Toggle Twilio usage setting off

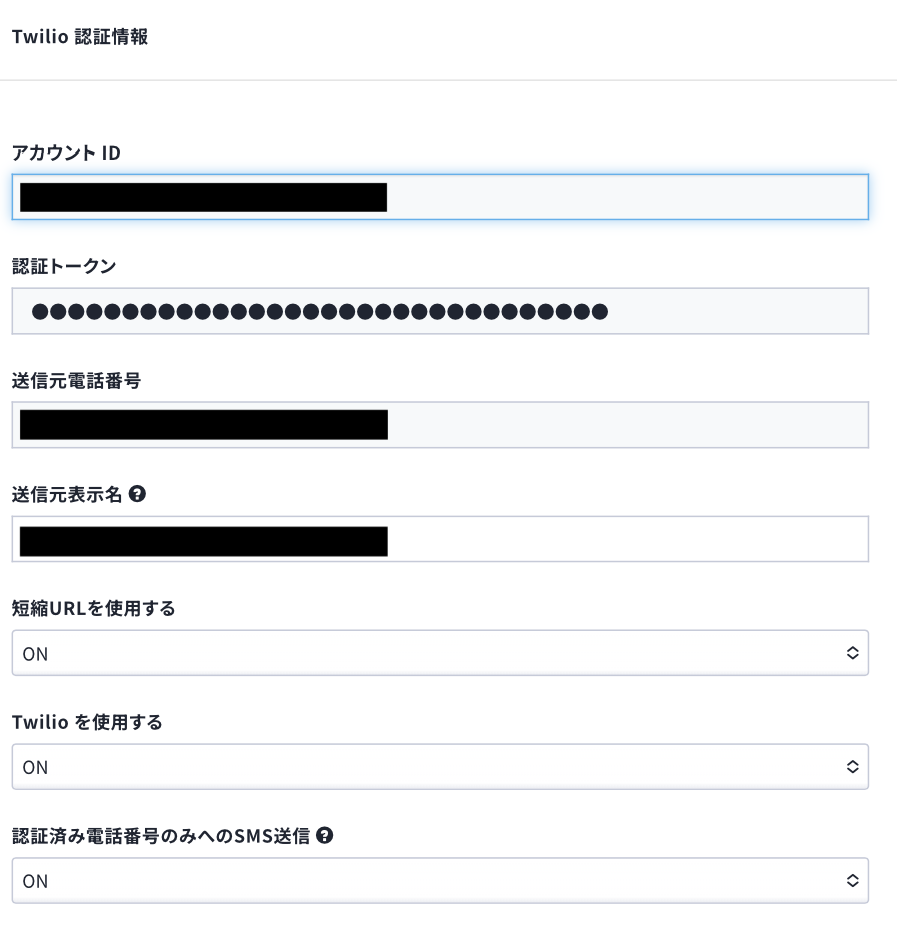tap(440, 767)
